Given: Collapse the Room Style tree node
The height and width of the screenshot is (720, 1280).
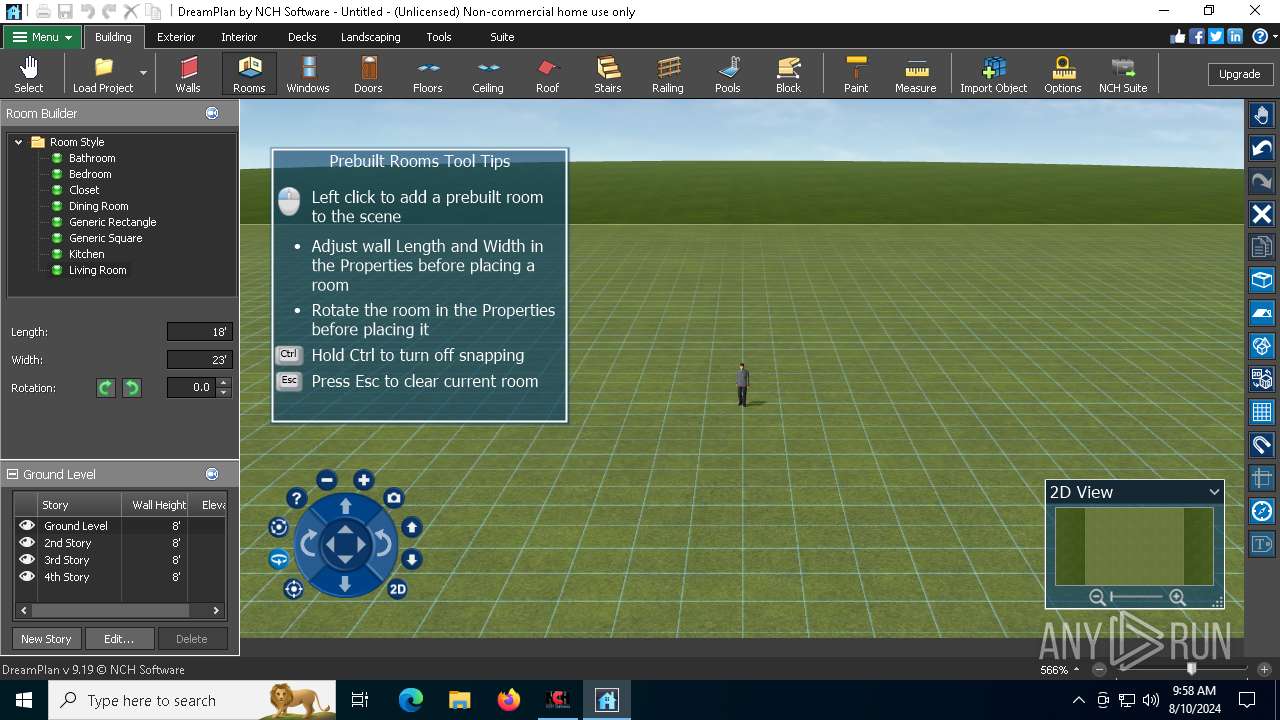Looking at the screenshot, I should pos(18,142).
